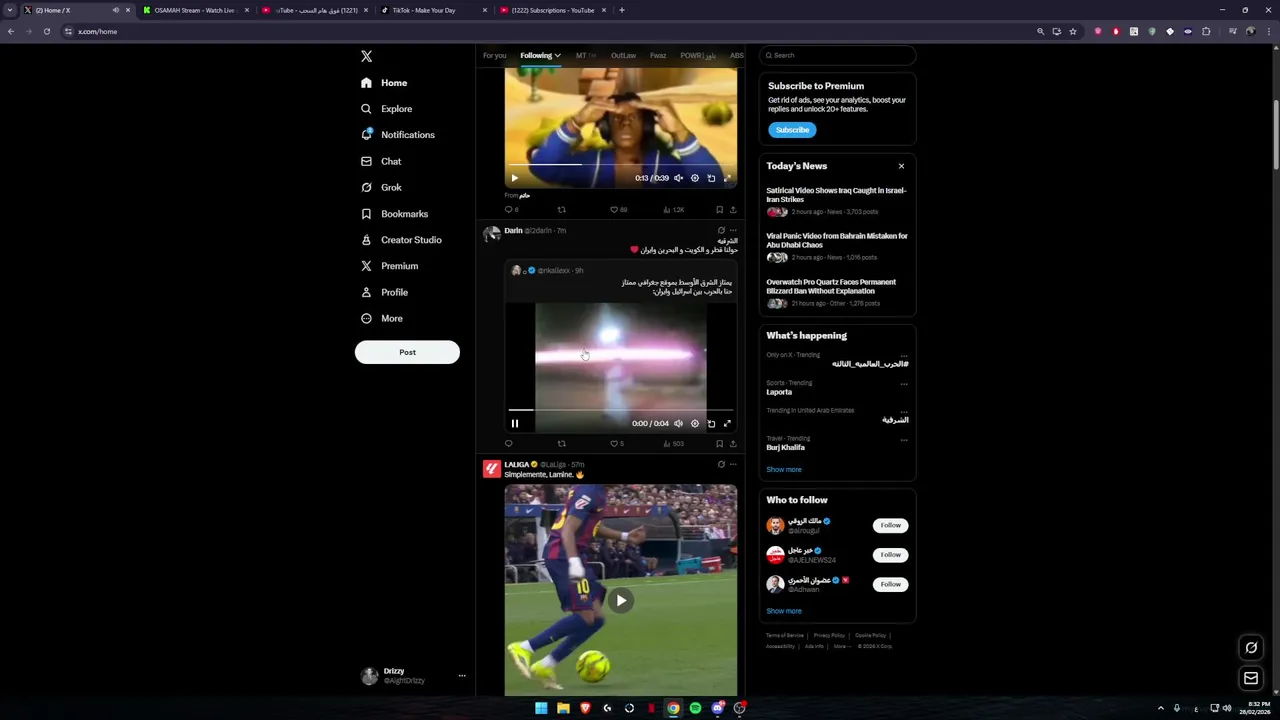Click the Post button
The height and width of the screenshot is (720, 1280).
coord(407,352)
